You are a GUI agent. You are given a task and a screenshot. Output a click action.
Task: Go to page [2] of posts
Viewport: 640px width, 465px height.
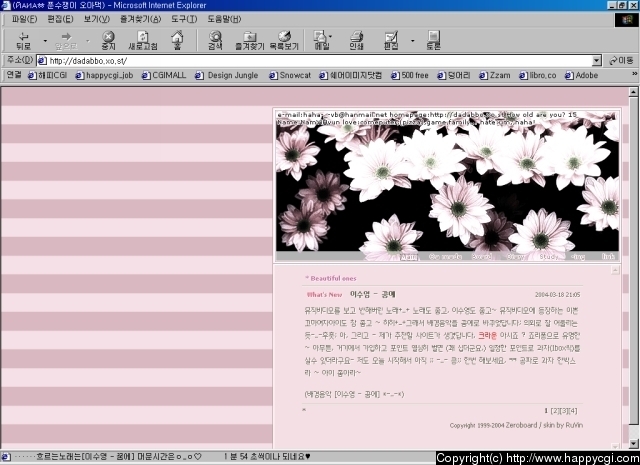coord(555,411)
